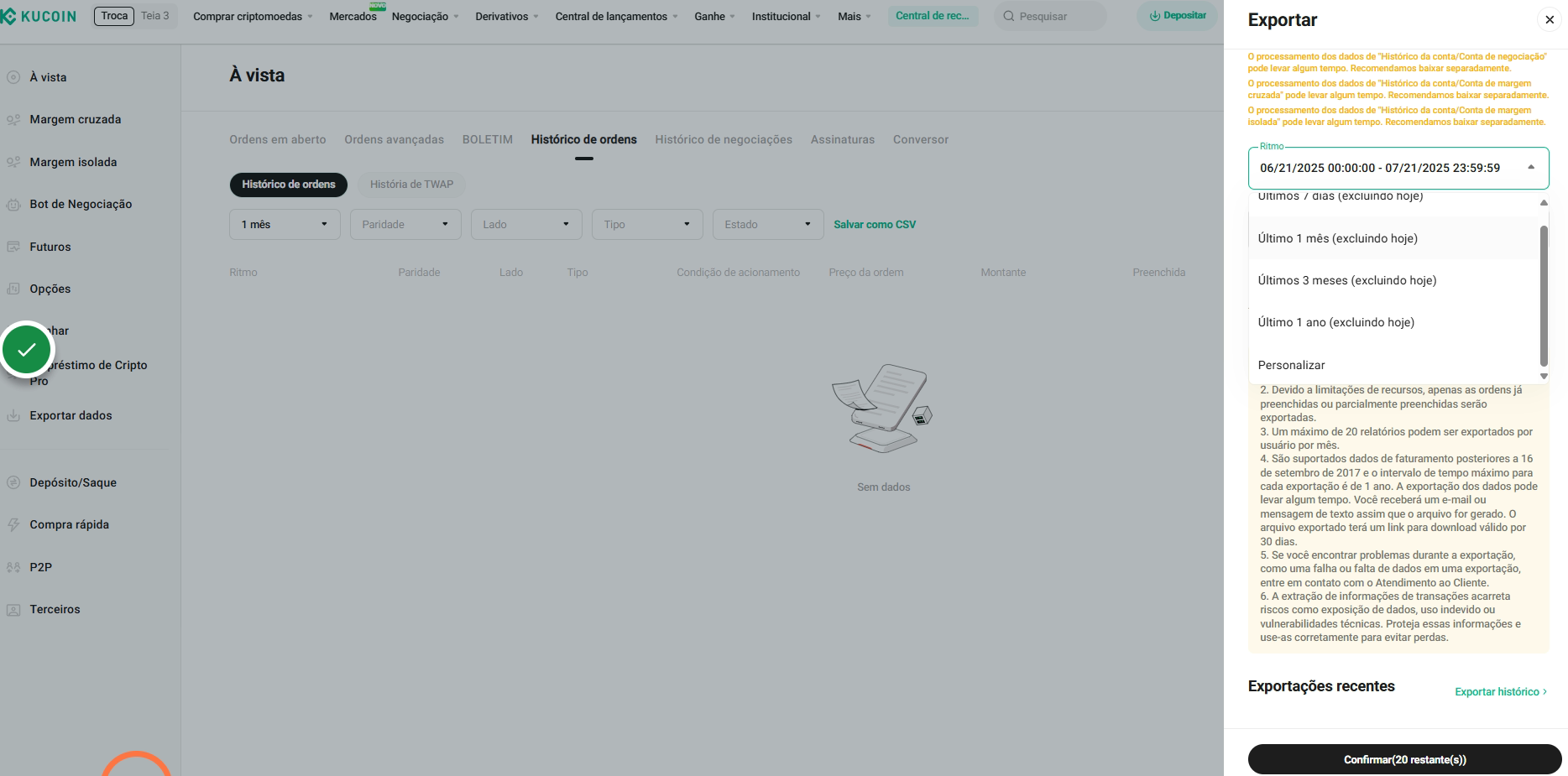
Task: Select Último 1 ano (excluindo hoje)
Action: click(x=1394, y=322)
